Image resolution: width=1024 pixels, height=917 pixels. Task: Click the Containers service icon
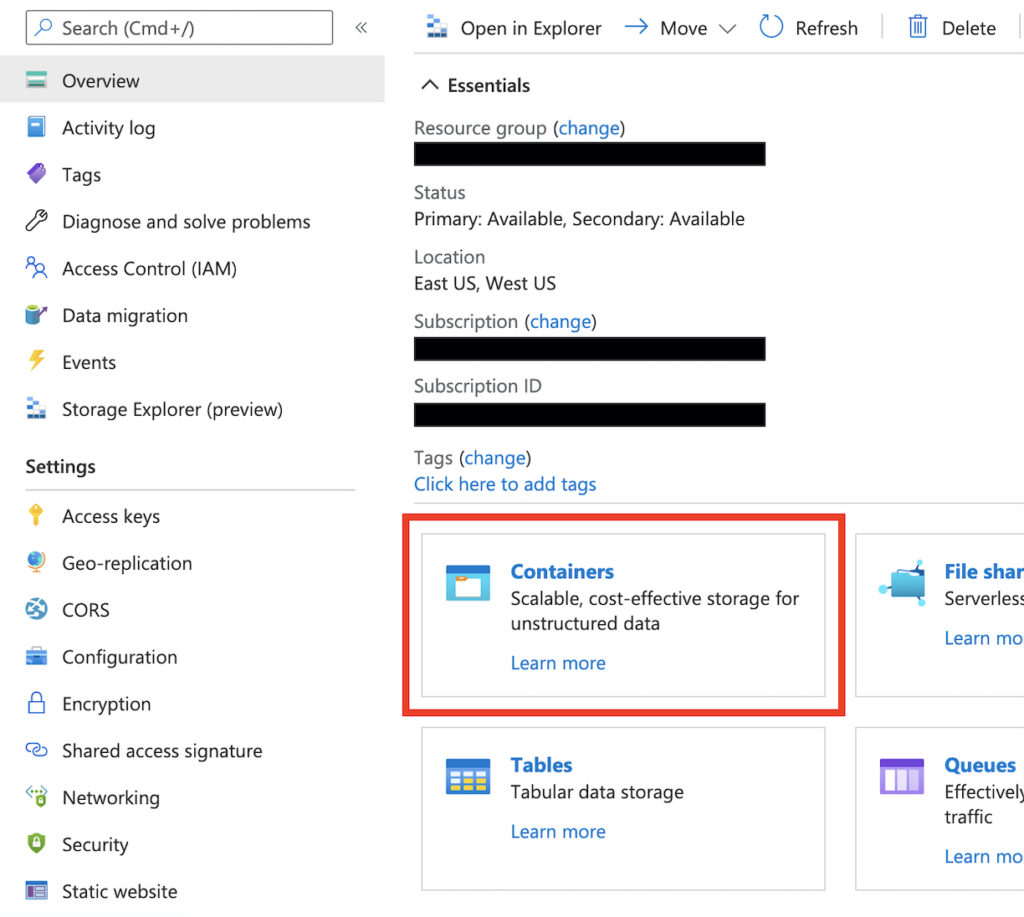click(x=467, y=583)
